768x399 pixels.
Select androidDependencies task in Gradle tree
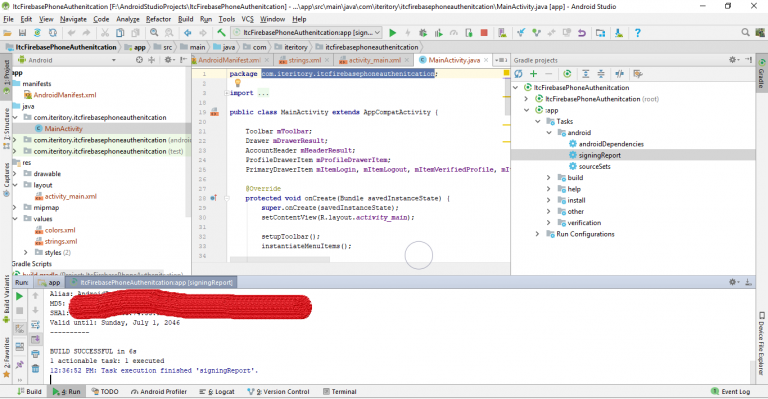(611, 144)
